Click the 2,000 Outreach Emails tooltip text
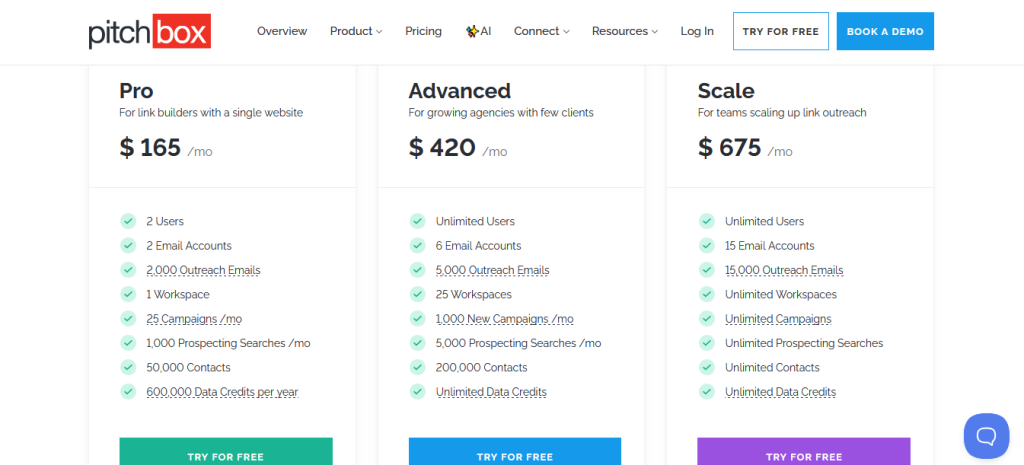The height and width of the screenshot is (465, 1024). coord(203,270)
